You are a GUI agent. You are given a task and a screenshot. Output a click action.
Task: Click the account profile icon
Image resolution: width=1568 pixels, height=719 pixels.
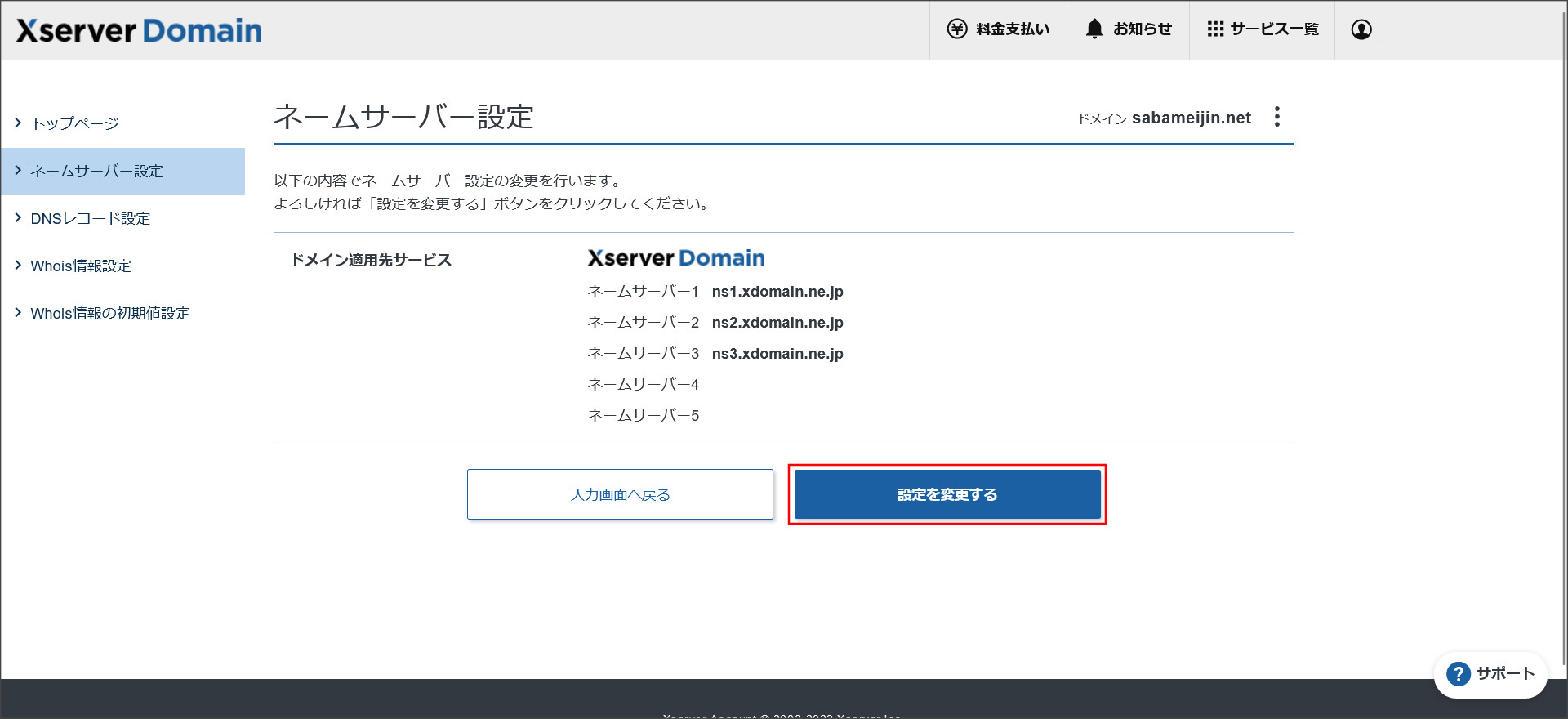click(1361, 29)
